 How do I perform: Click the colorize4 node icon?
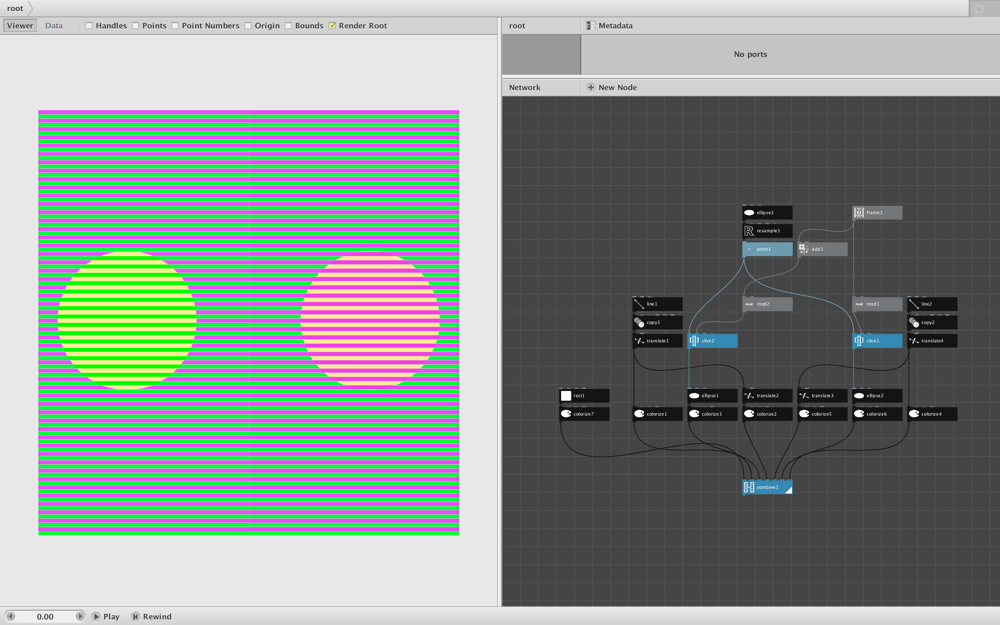point(914,414)
